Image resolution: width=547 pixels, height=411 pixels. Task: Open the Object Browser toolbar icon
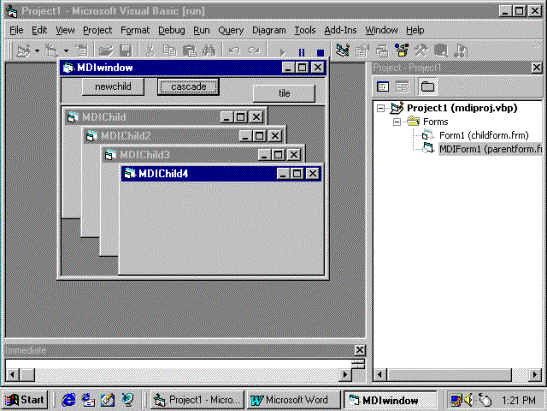pos(402,51)
